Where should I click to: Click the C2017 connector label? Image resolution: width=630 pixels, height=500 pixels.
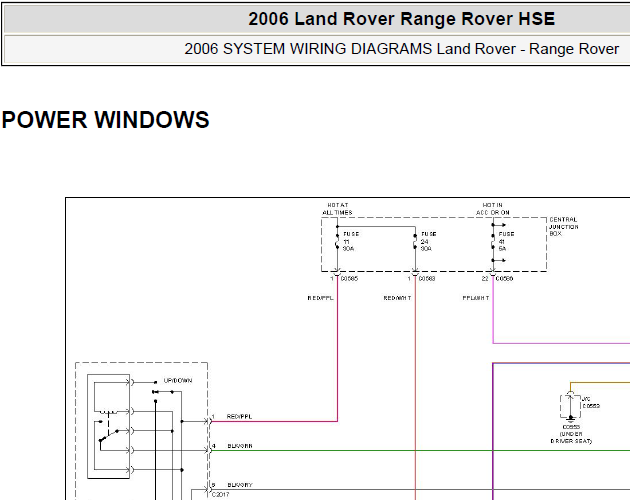click(x=220, y=494)
